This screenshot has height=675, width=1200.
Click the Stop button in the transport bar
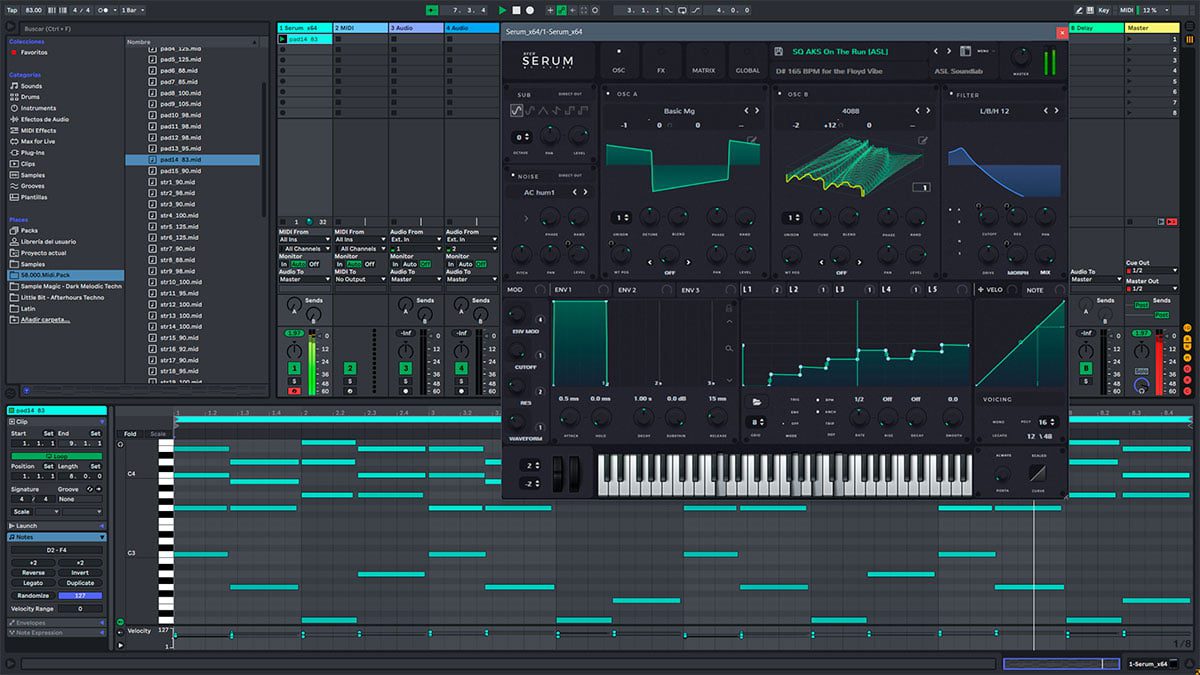(516, 10)
